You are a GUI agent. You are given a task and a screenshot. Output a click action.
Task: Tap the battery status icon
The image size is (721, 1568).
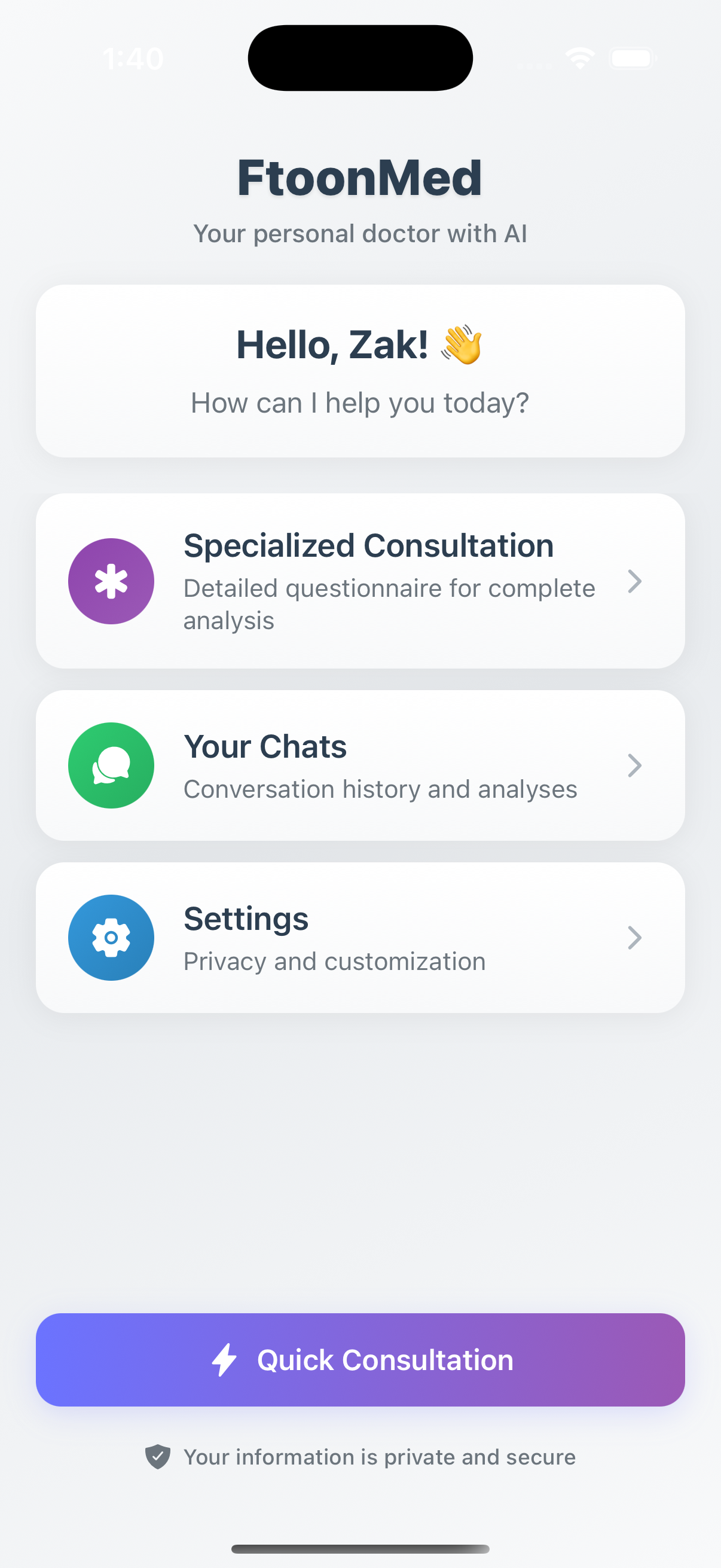click(x=633, y=59)
